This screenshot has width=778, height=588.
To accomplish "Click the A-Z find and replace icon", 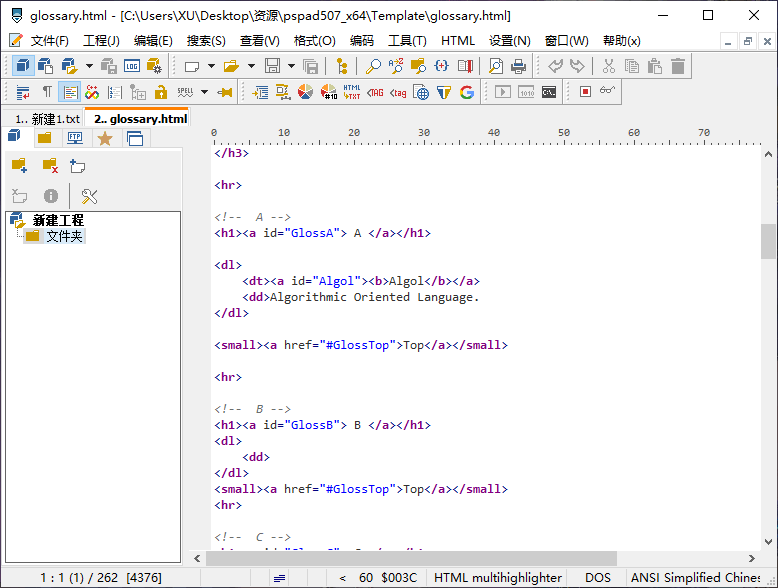I will (x=396, y=65).
